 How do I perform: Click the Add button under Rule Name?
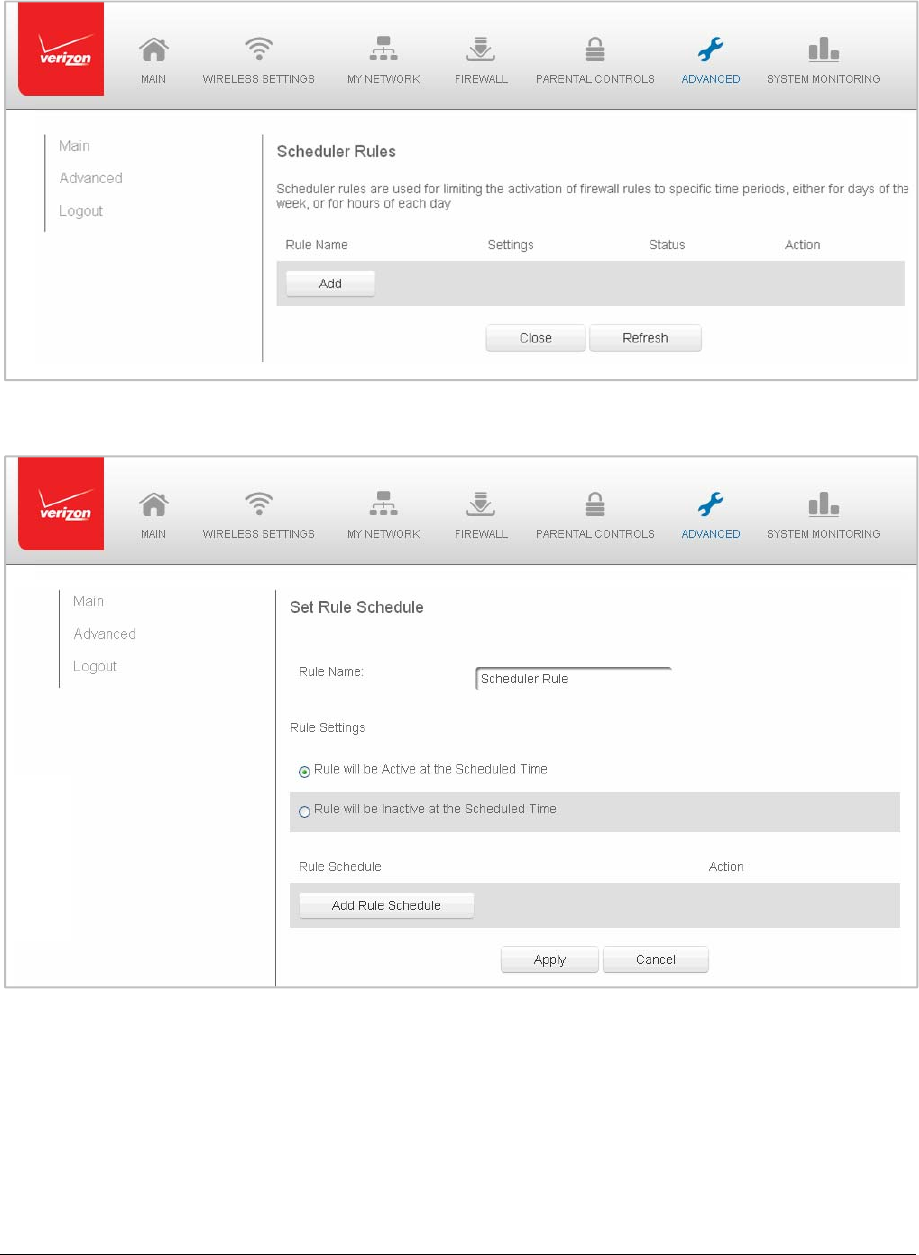[330, 284]
